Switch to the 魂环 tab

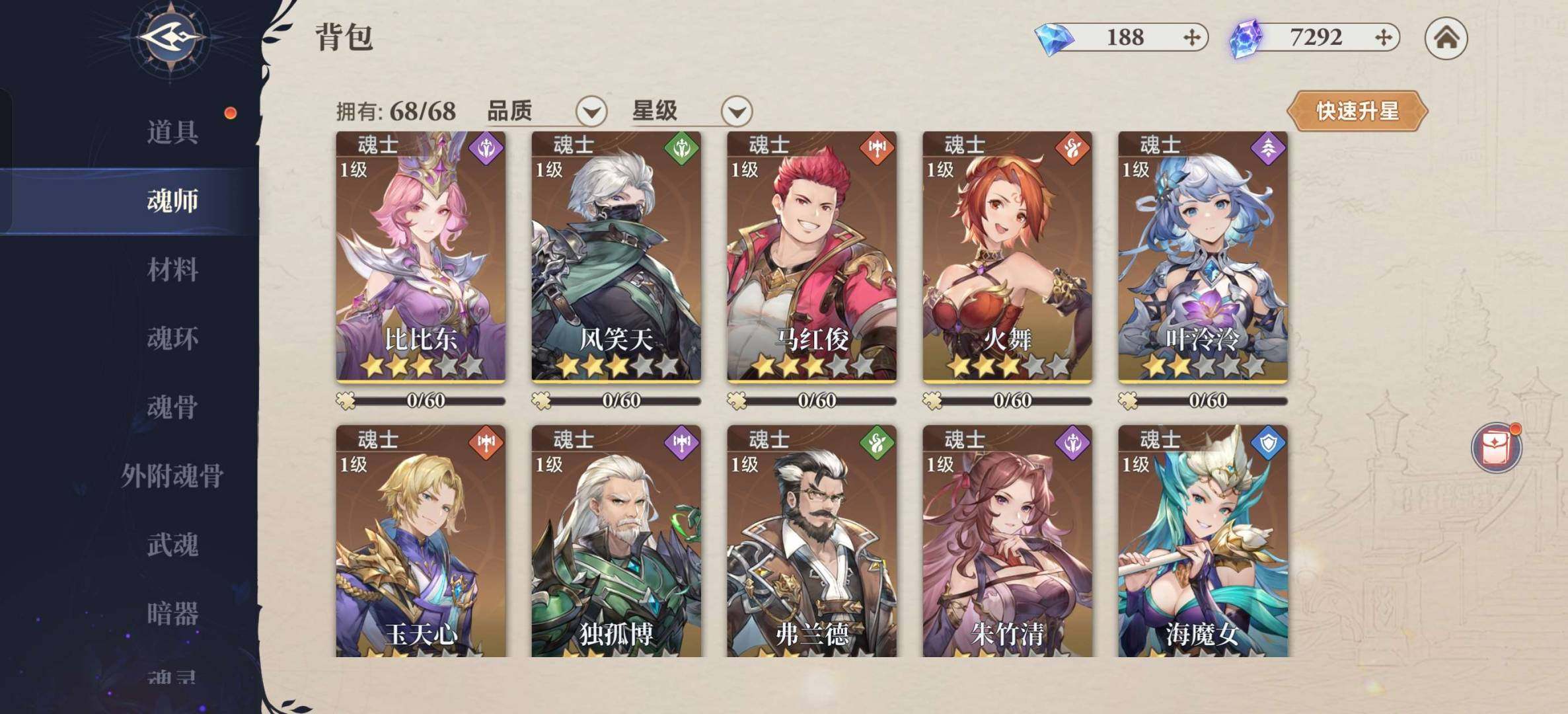172,338
